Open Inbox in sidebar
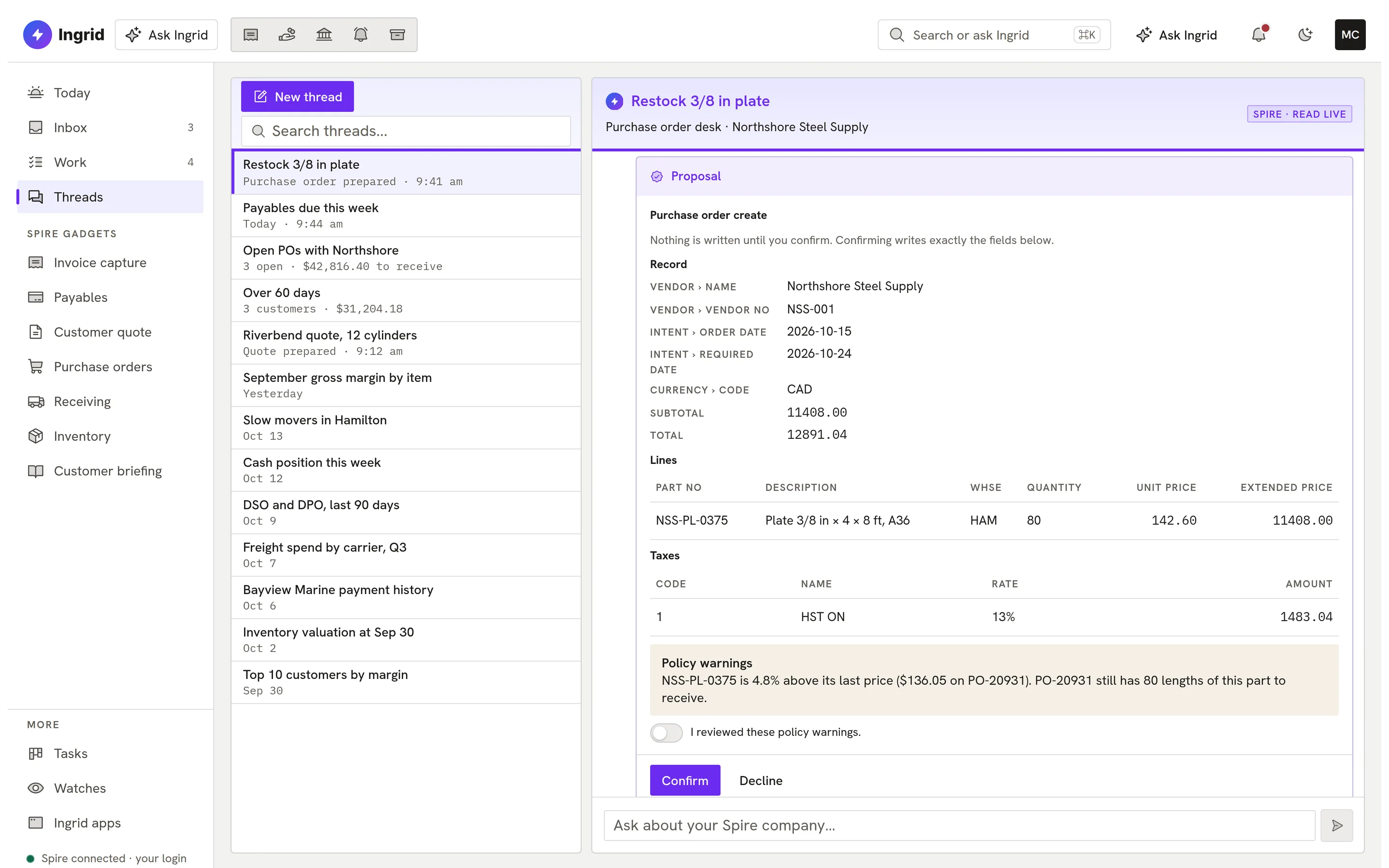The height and width of the screenshot is (868, 1389). (110, 127)
